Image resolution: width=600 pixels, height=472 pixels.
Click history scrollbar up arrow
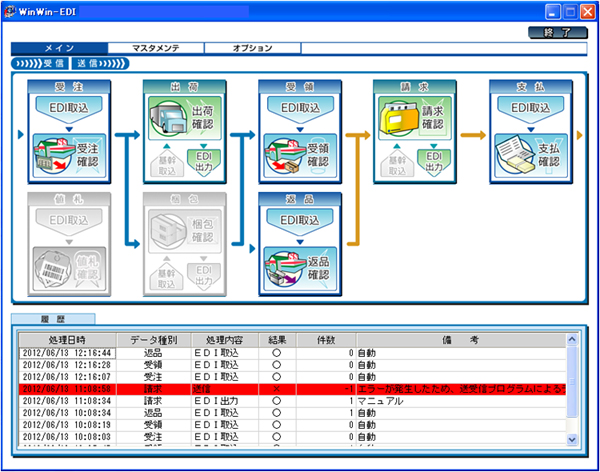tap(572, 340)
